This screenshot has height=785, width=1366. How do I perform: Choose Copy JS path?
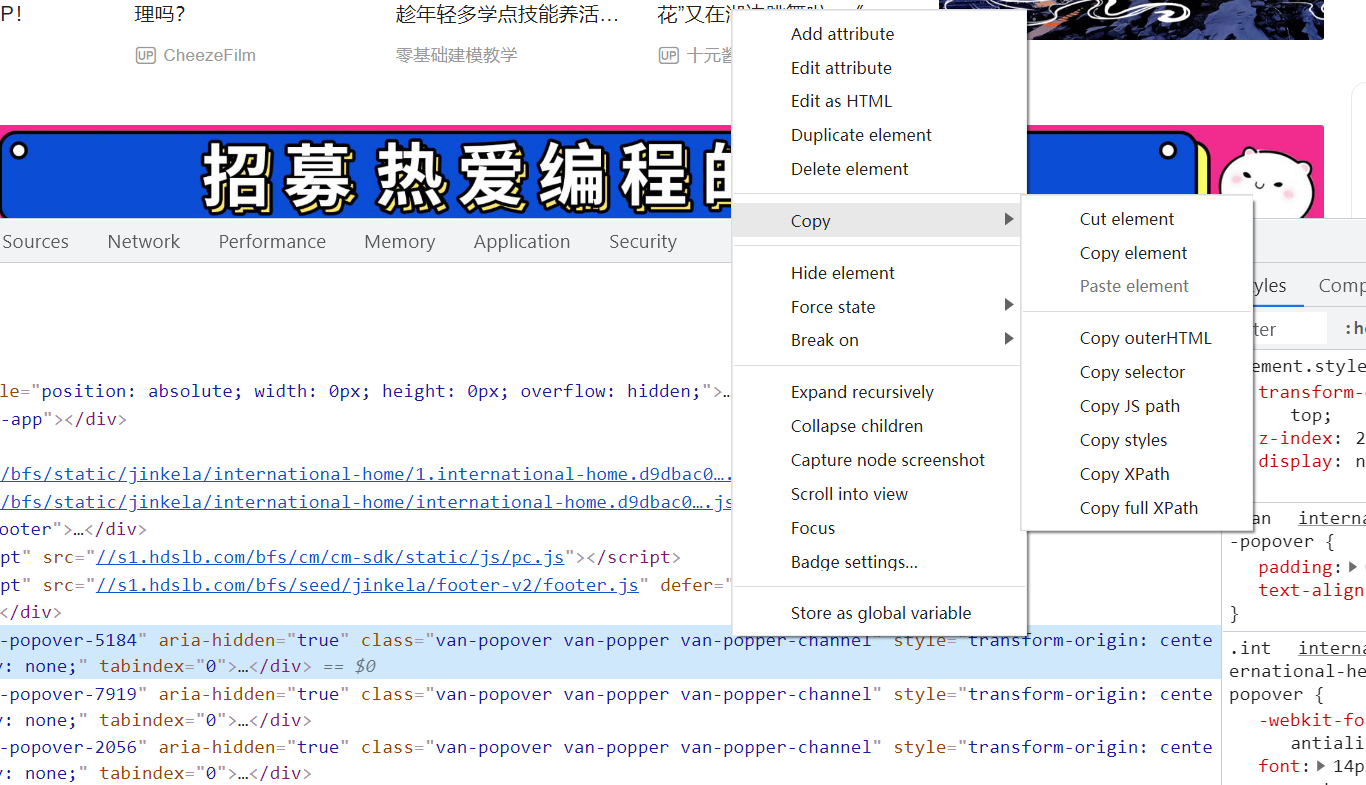coord(1137,406)
